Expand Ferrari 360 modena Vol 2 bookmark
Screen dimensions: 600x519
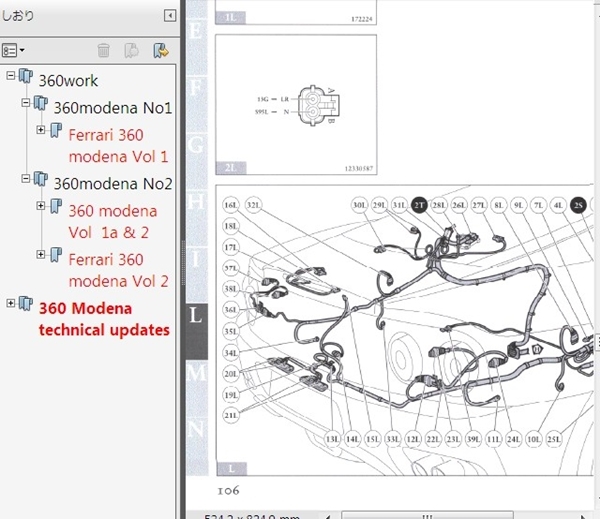(41, 254)
